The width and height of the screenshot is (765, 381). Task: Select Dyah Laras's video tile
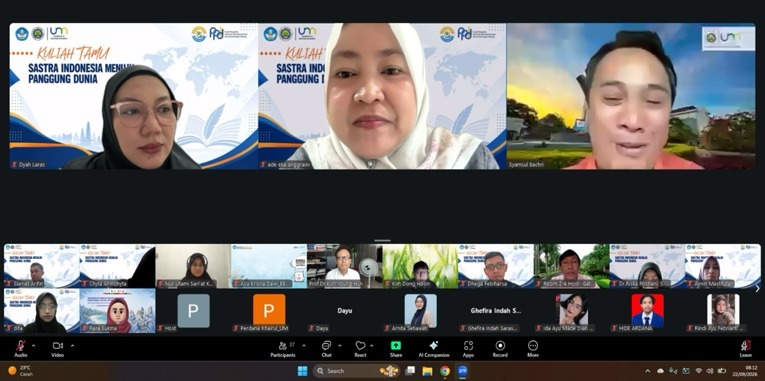134,96
